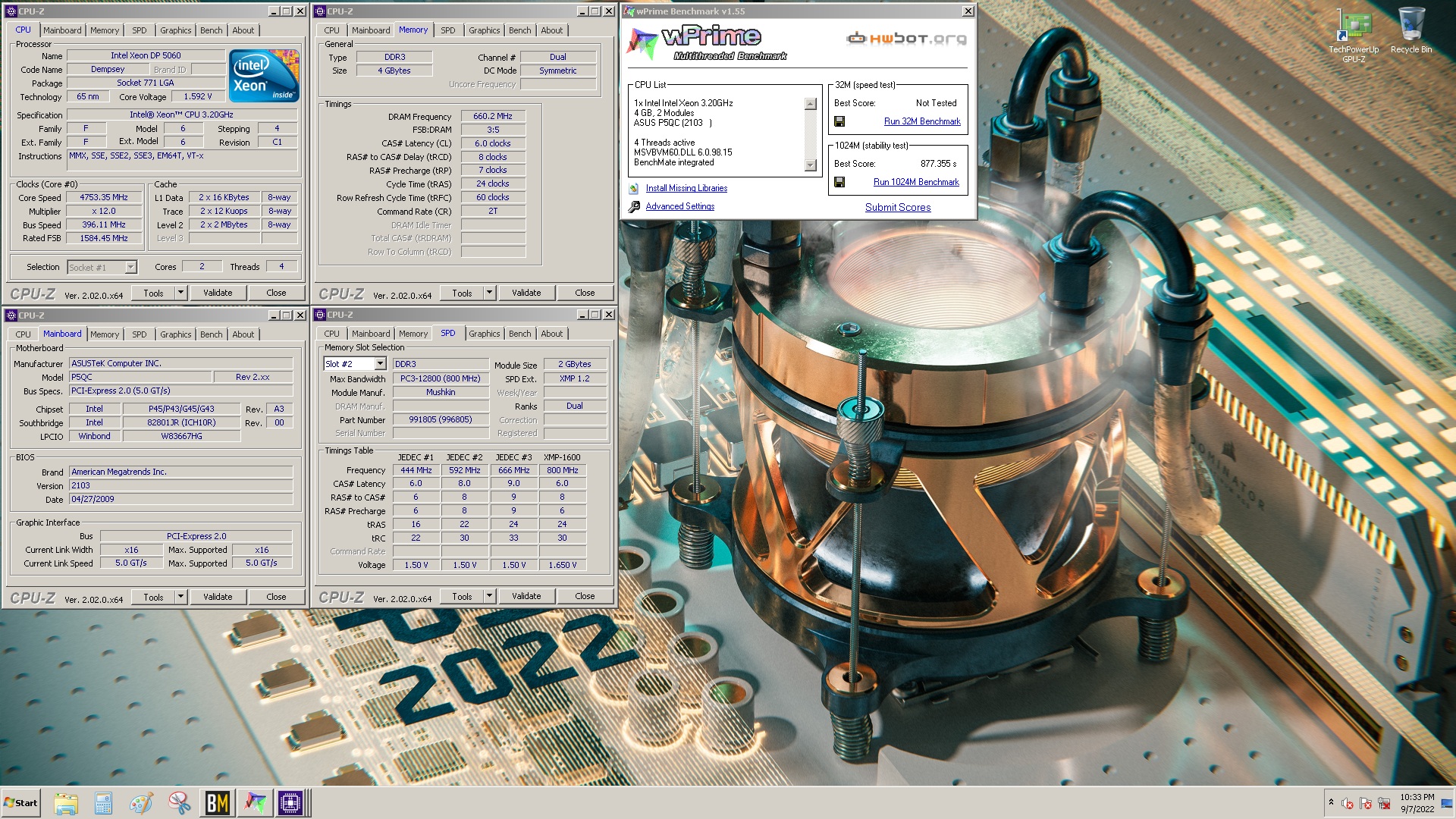
Task: Open Bench tab in CPU tab window
Action: [x=212, y=30]
